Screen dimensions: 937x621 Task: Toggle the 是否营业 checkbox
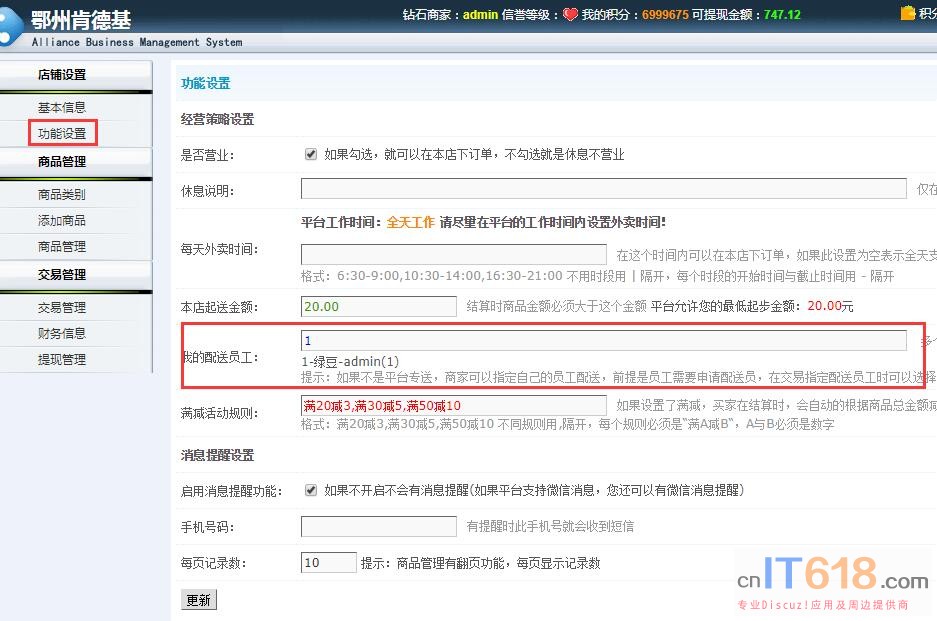(x=311, y=155)
